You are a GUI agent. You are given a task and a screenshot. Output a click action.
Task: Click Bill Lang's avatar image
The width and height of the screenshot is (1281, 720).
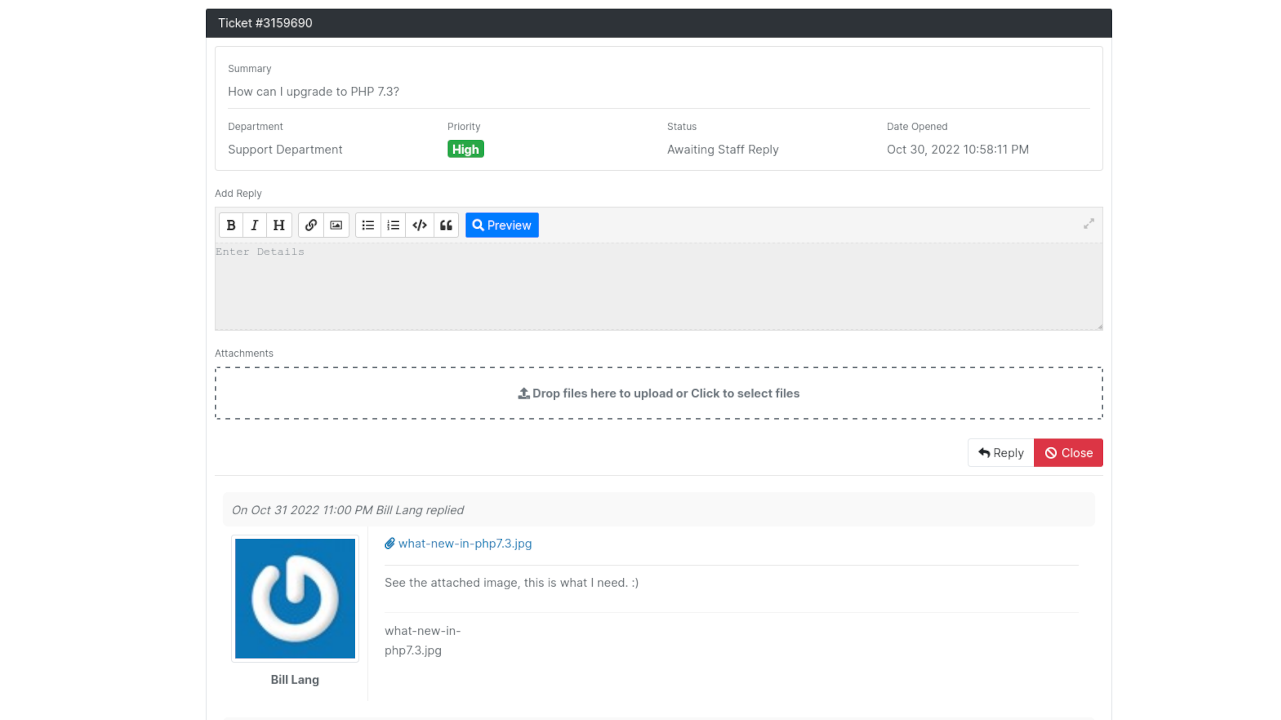point(295,599)
